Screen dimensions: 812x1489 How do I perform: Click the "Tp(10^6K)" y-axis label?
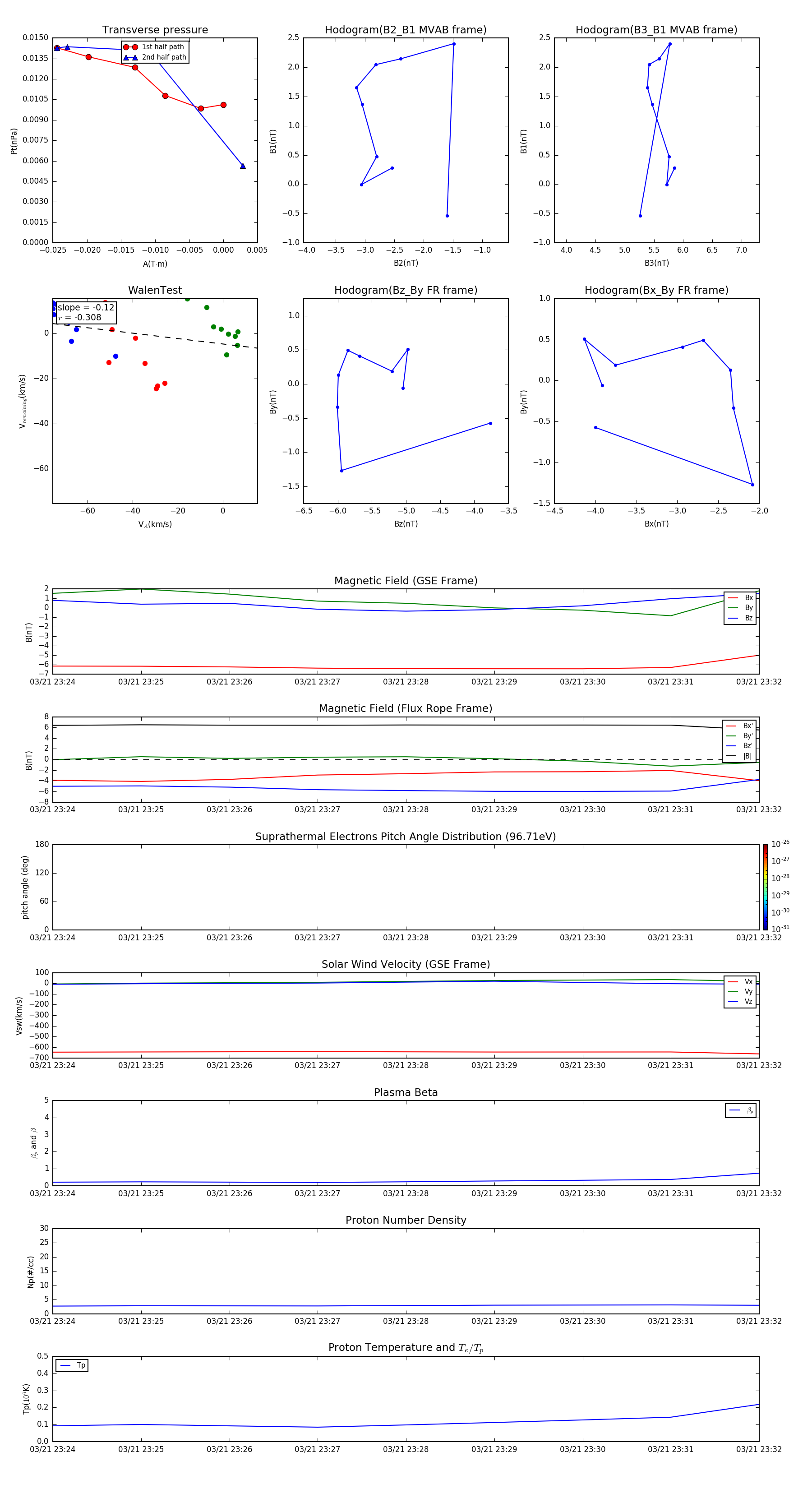coord(26,1399)
